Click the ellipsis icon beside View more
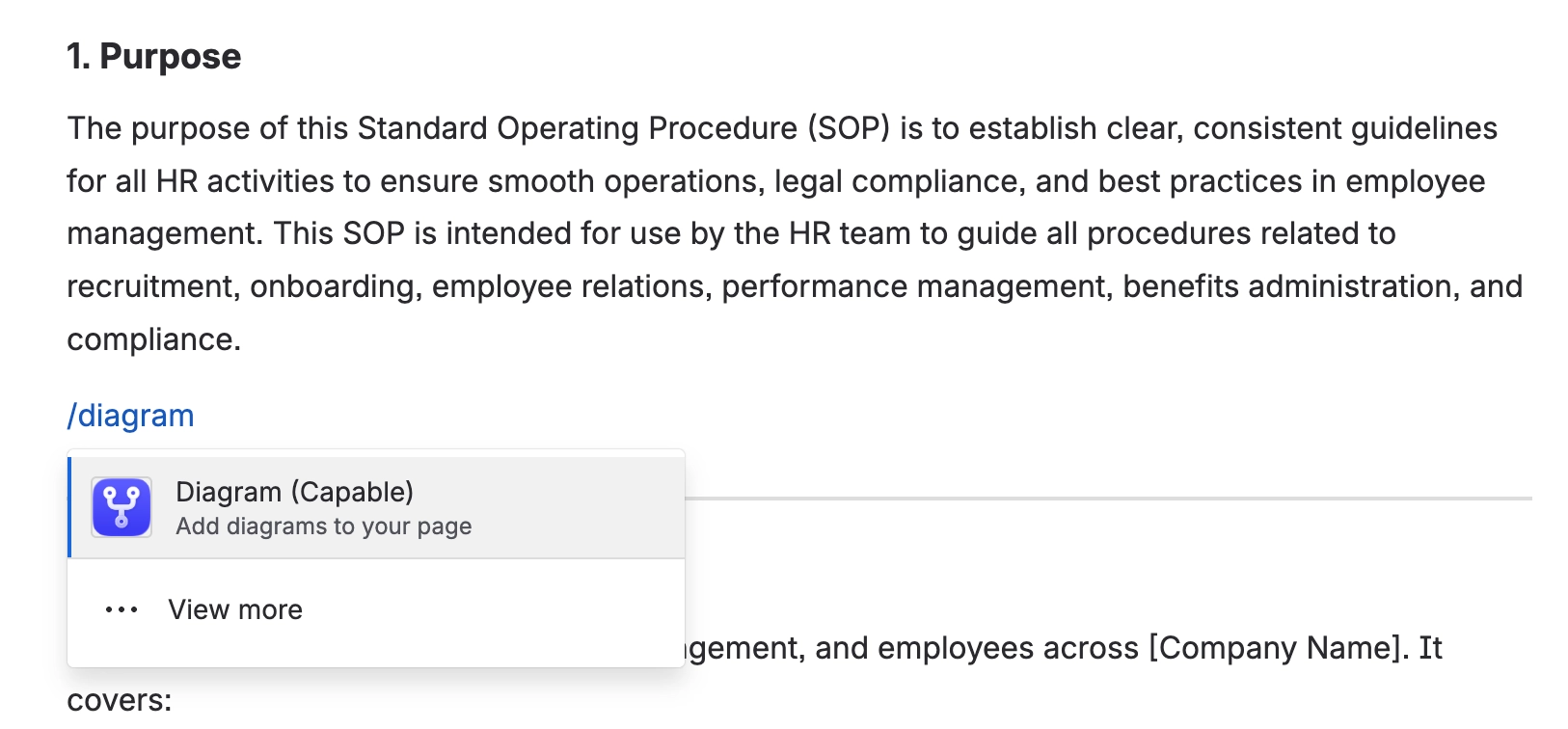This screenshot has width=1568, height=729. tap(120, 608)
